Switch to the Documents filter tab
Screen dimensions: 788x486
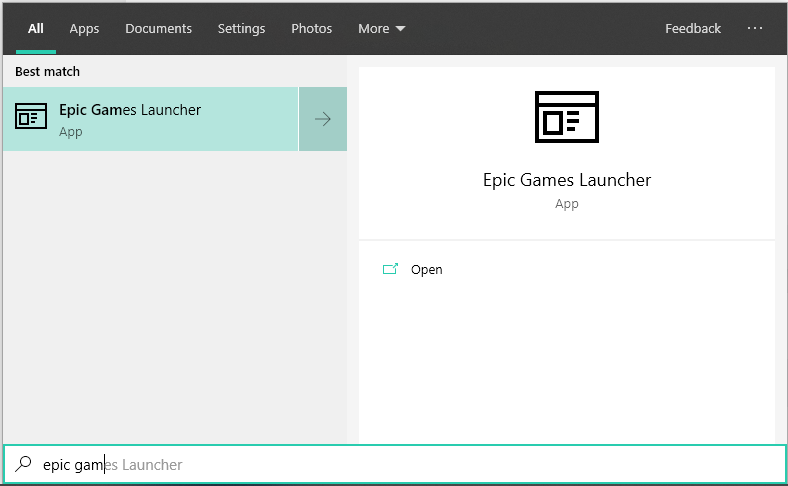coord(158,29)
